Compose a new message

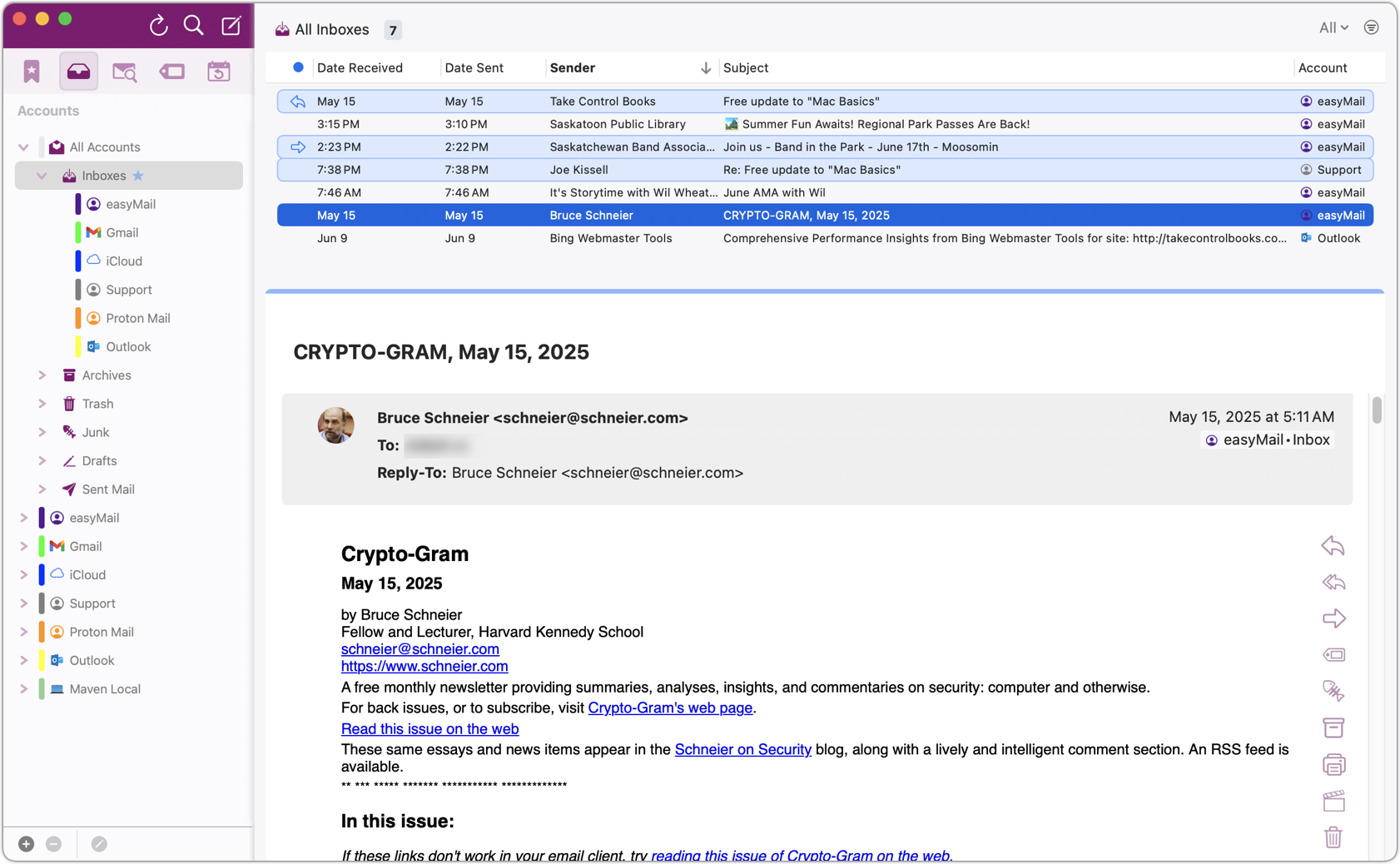click(x=231, y=26)
